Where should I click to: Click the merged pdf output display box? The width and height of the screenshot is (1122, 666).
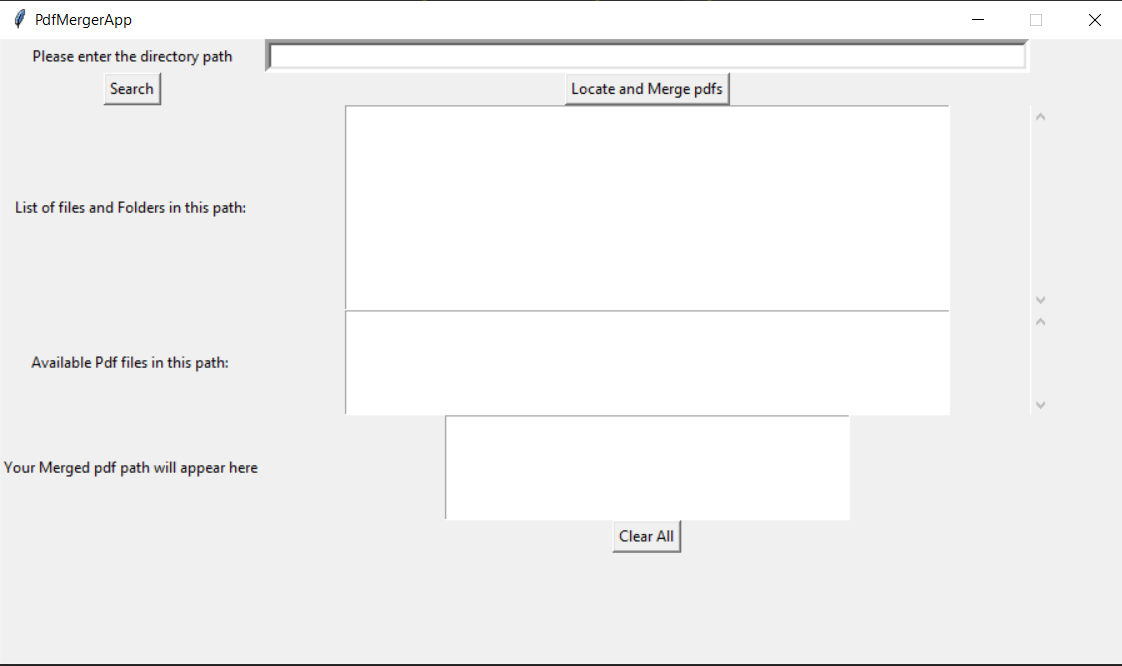(646, 467)
